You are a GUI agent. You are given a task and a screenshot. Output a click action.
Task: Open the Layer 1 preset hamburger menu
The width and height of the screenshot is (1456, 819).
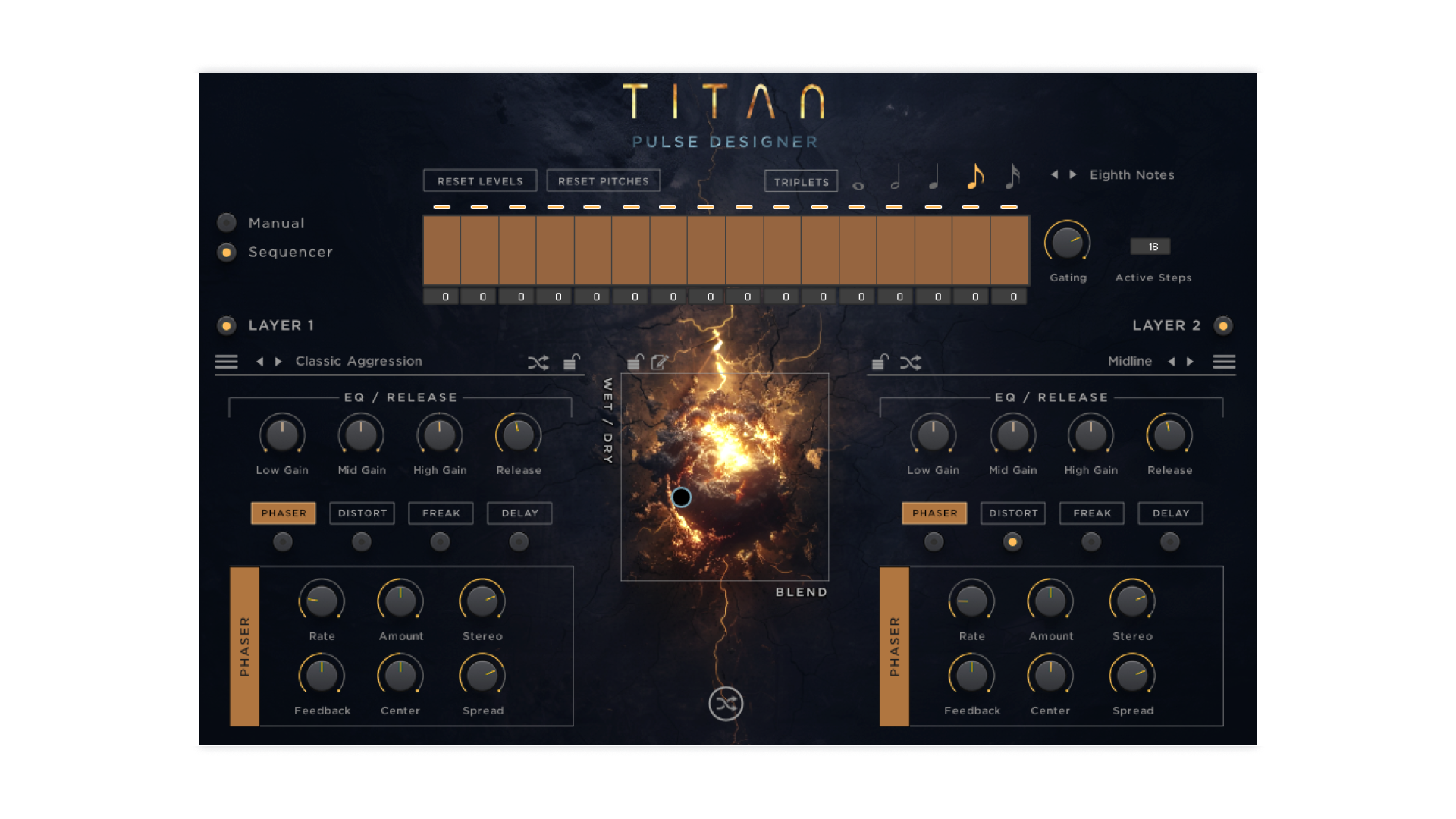(x=226, y=362)
